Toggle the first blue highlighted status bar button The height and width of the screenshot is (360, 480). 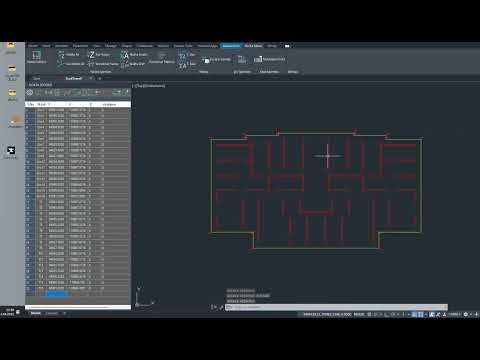coord(414,314)
